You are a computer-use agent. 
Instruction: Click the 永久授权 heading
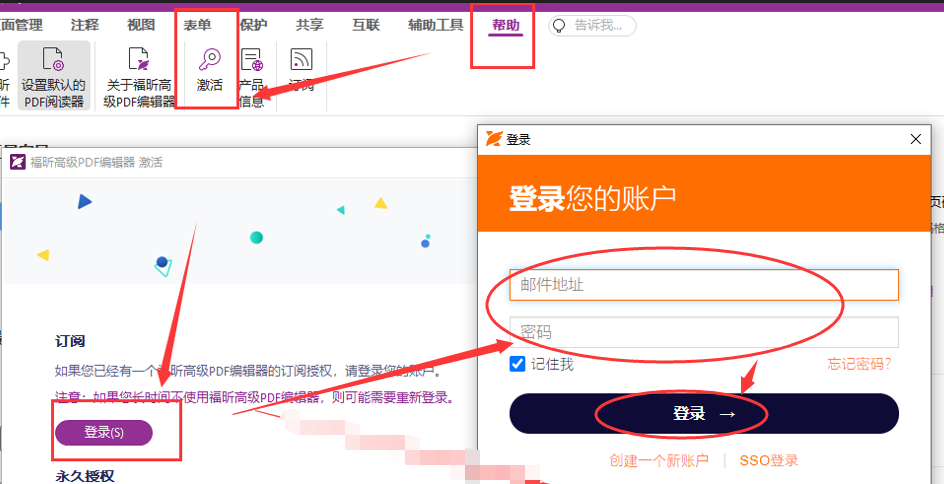85,476
